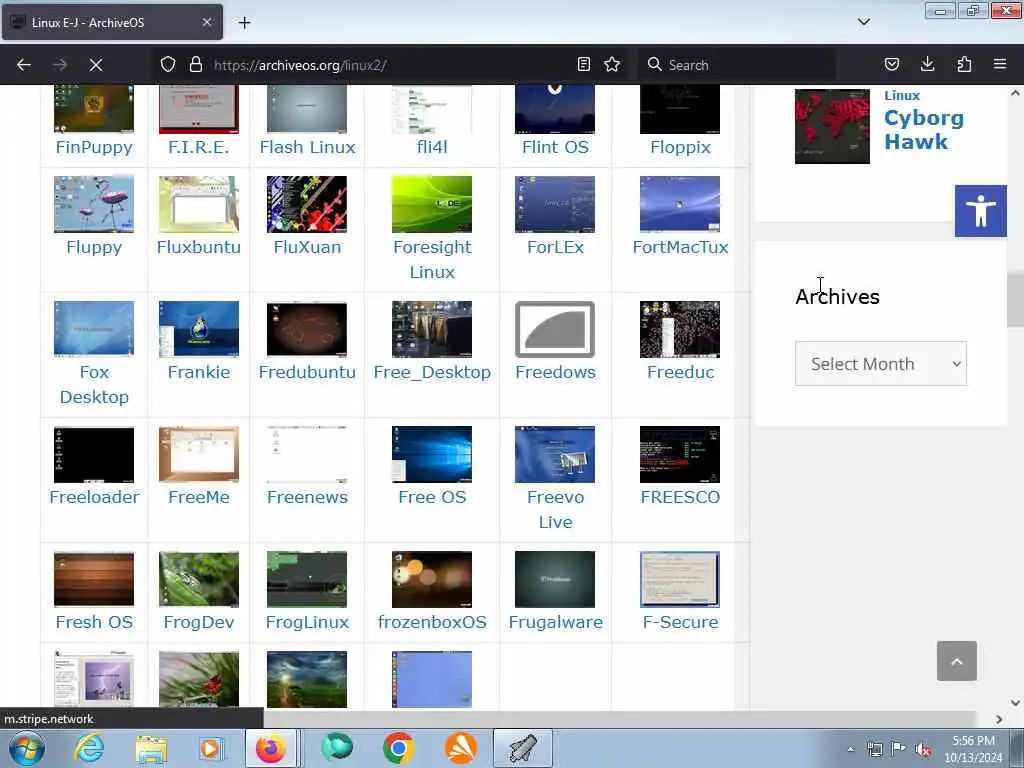This screenshot has width=1024, height=768.
Task: Open the Foresight Linux link
Action: pyautogui.click(x=432, y=259)
